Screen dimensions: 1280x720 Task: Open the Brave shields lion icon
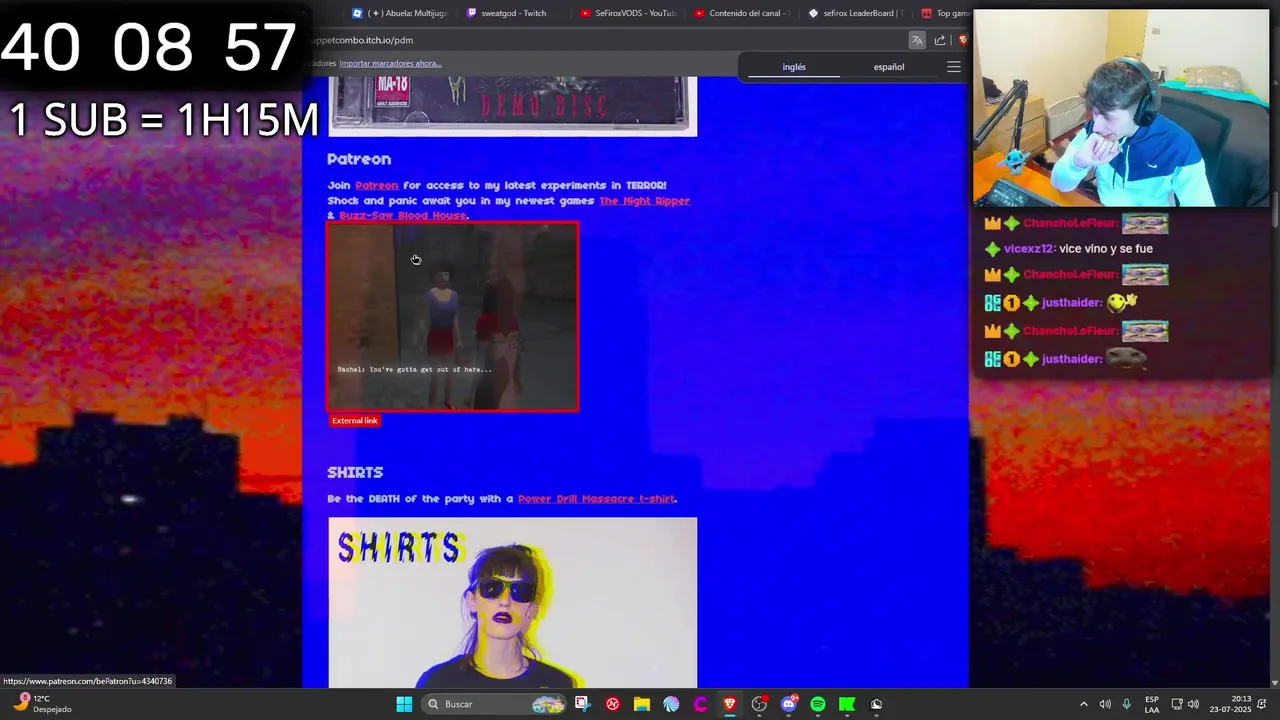pyautogui.click(x=963, y=40)
